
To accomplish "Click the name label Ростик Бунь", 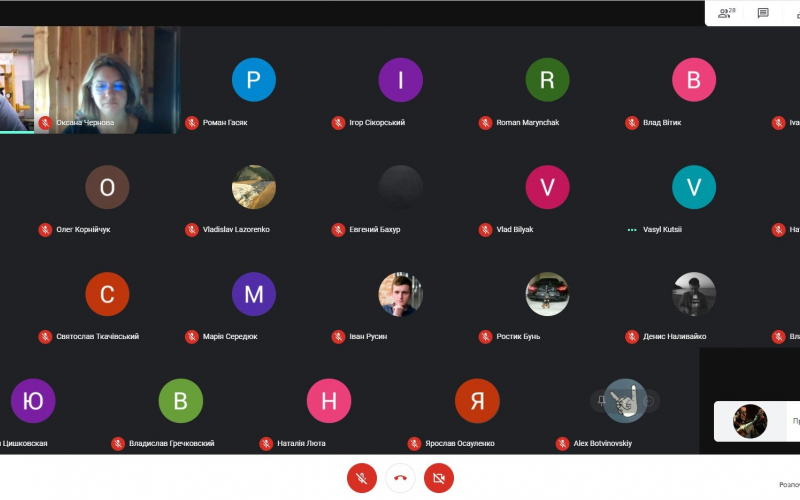I will (518, 337).
